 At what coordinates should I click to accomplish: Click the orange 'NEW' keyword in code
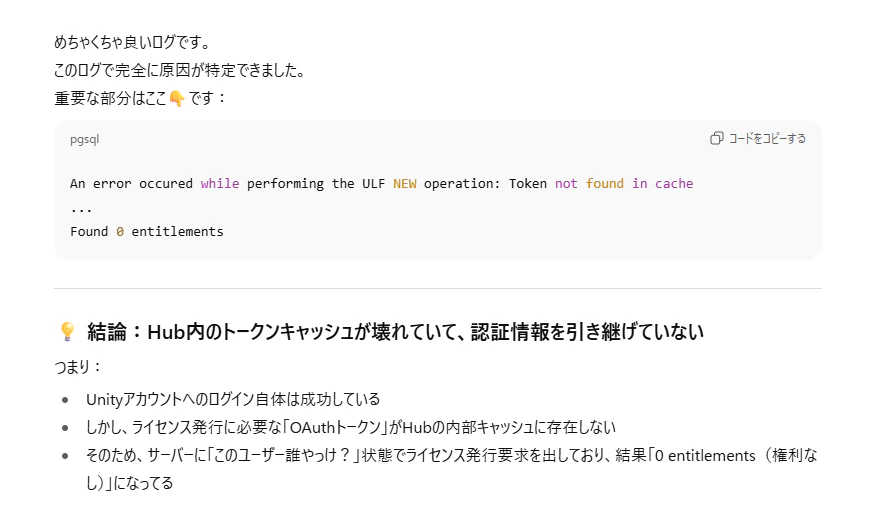[405, 184]
